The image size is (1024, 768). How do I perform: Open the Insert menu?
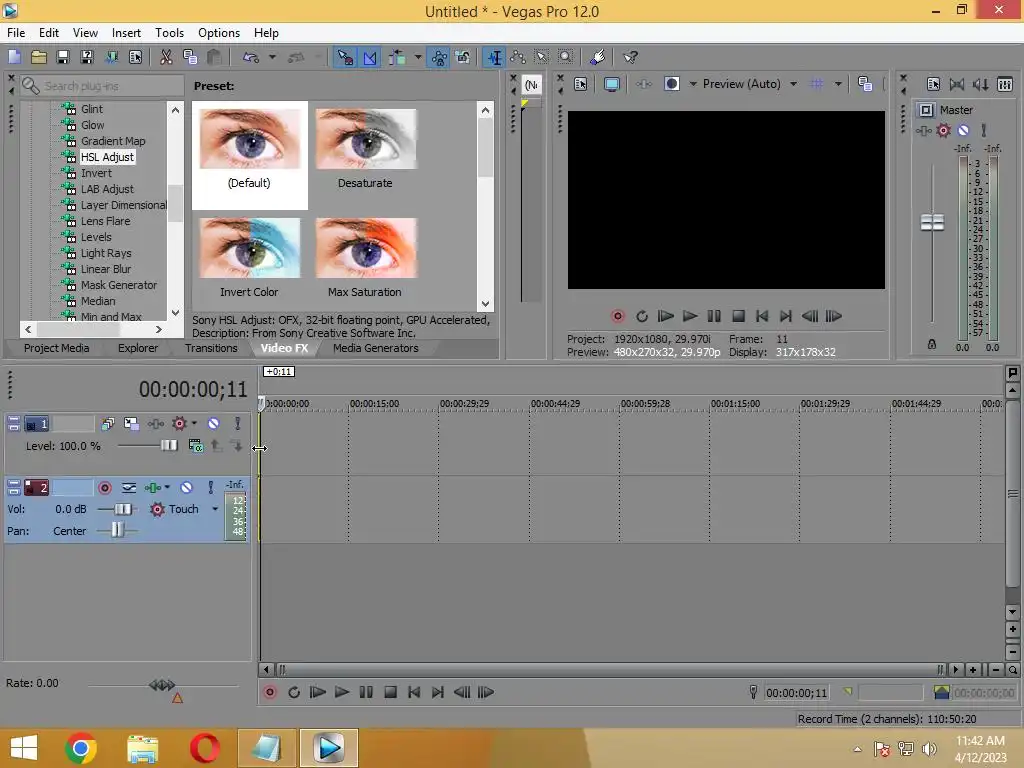tap(126, 33)
